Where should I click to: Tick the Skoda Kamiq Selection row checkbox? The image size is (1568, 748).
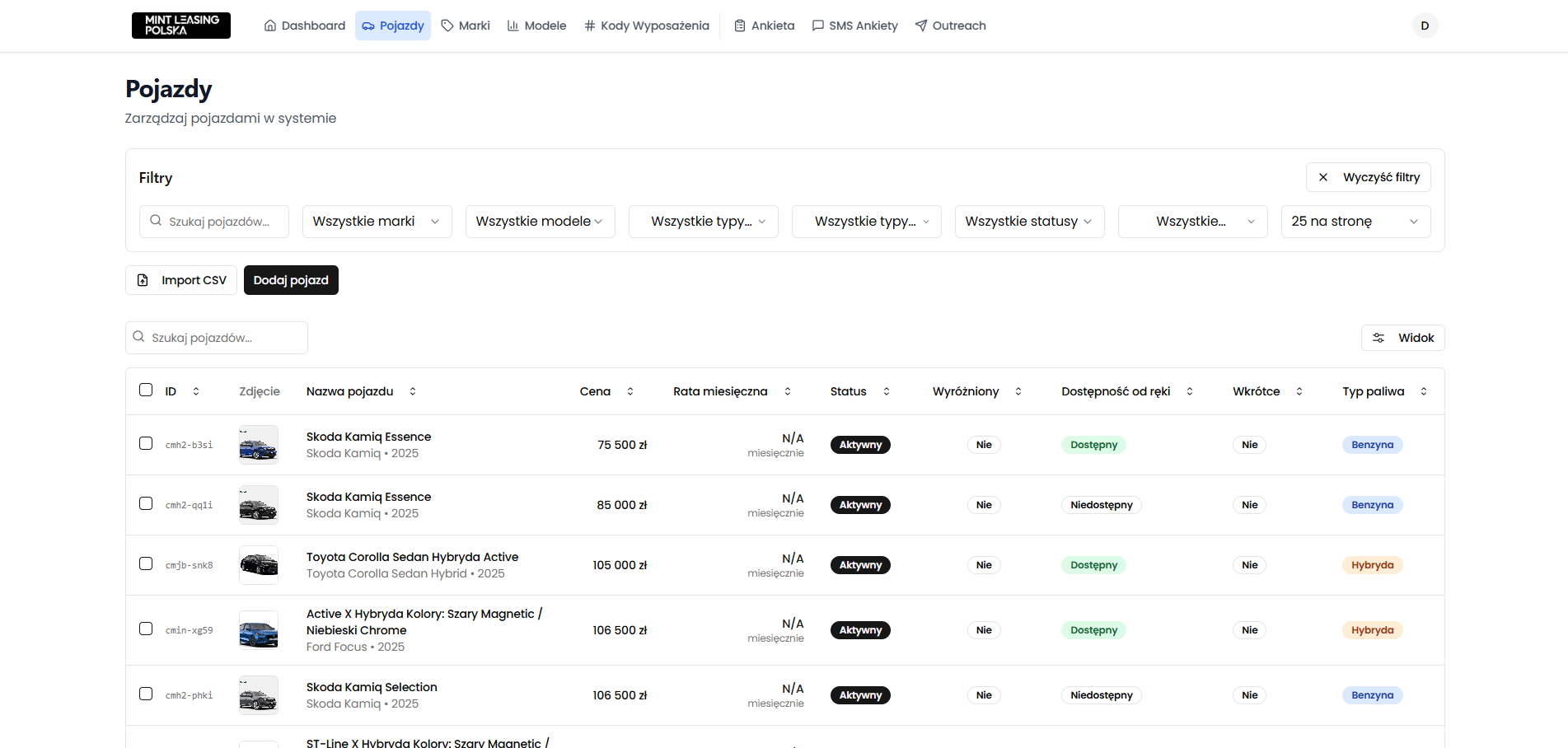[146, 694]
